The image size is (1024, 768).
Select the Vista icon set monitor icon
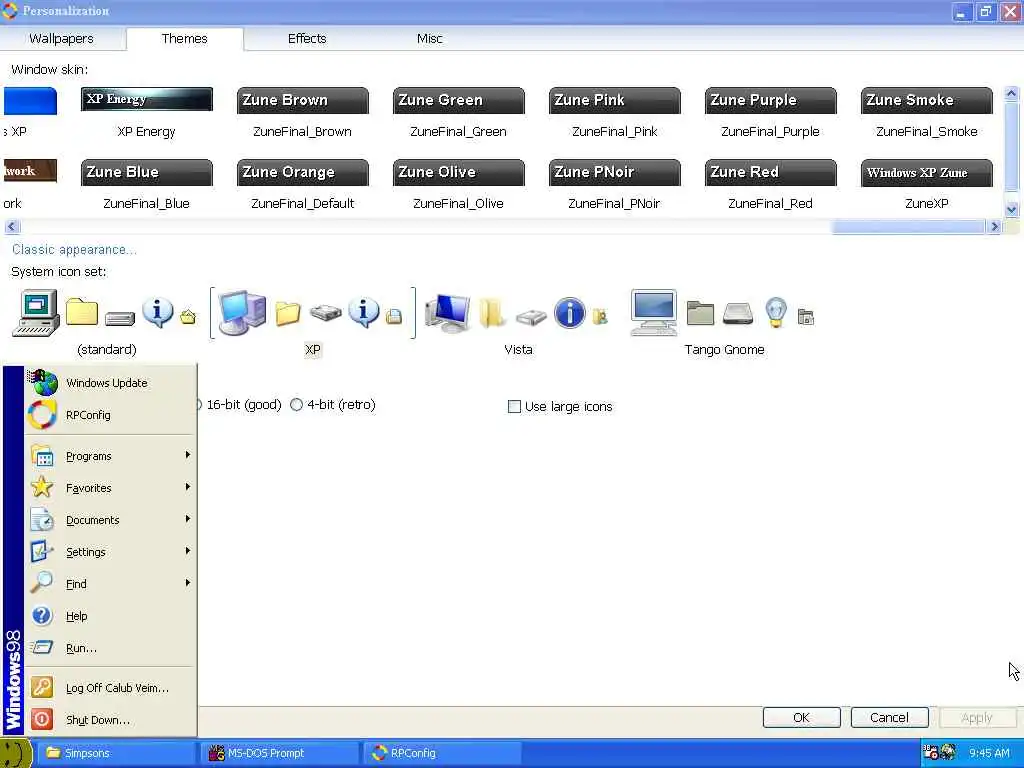447,313
